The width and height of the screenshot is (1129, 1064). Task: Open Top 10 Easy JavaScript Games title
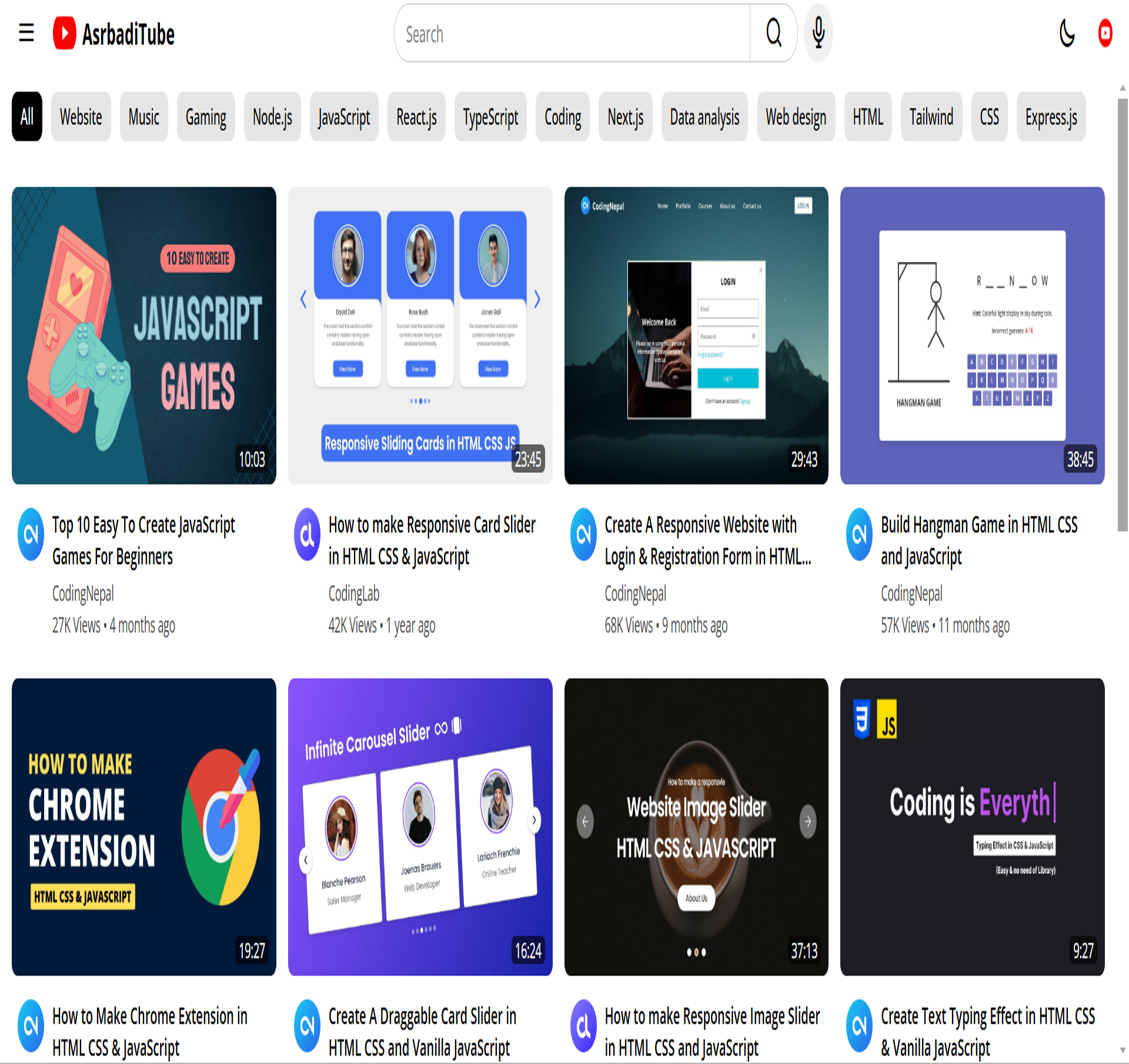tap(143, 540)
